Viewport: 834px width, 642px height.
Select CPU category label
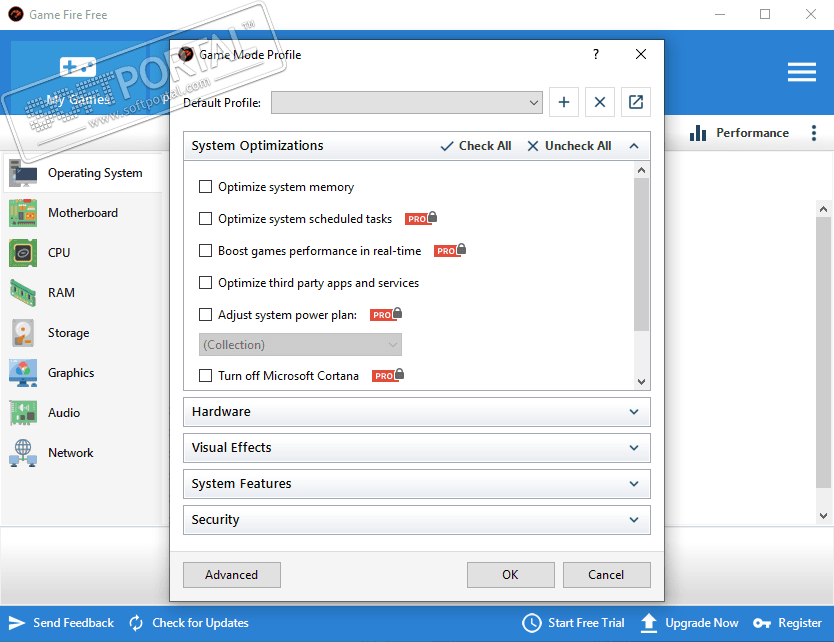coord(59,253)
